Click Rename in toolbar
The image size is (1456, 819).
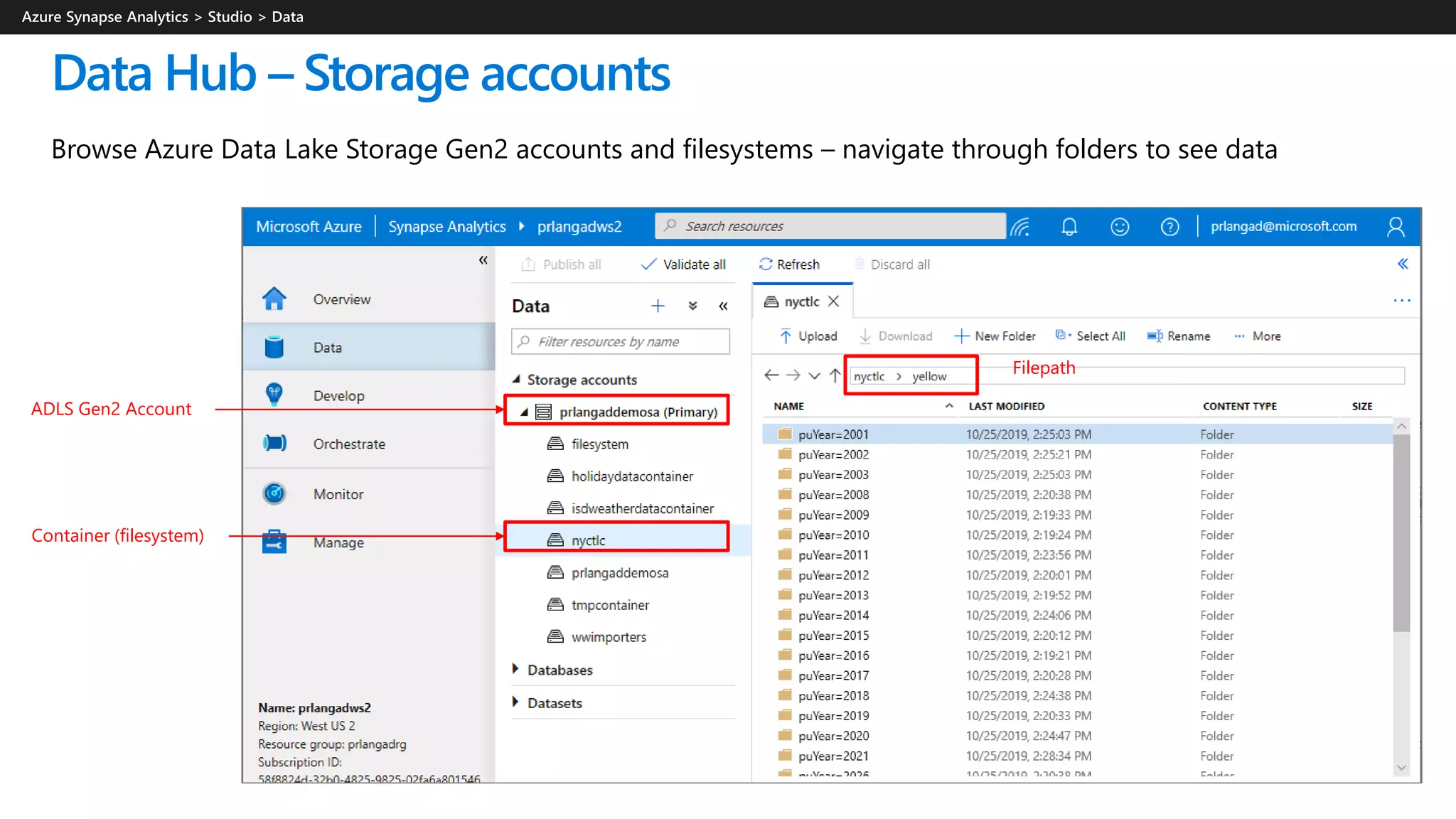point(1179,336)
